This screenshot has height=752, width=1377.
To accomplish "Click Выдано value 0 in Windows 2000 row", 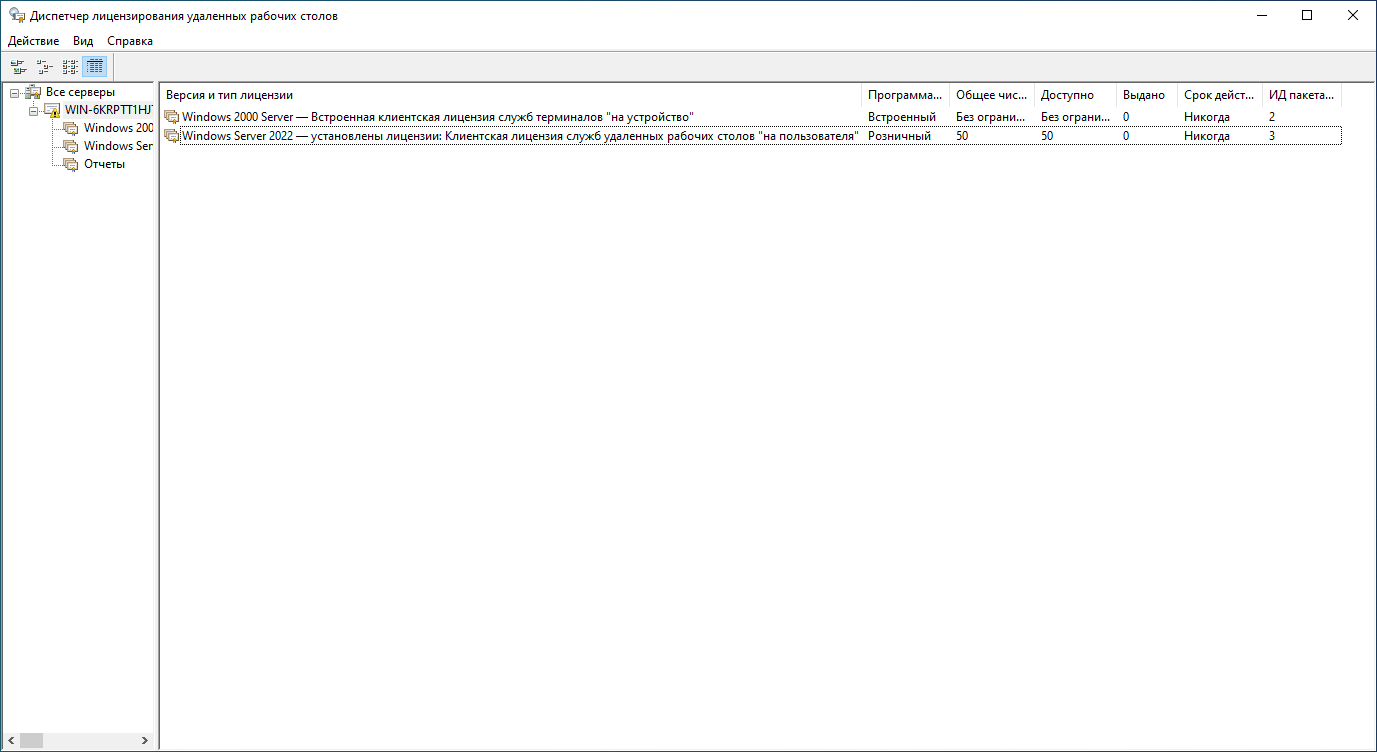I will point(1126,117).
